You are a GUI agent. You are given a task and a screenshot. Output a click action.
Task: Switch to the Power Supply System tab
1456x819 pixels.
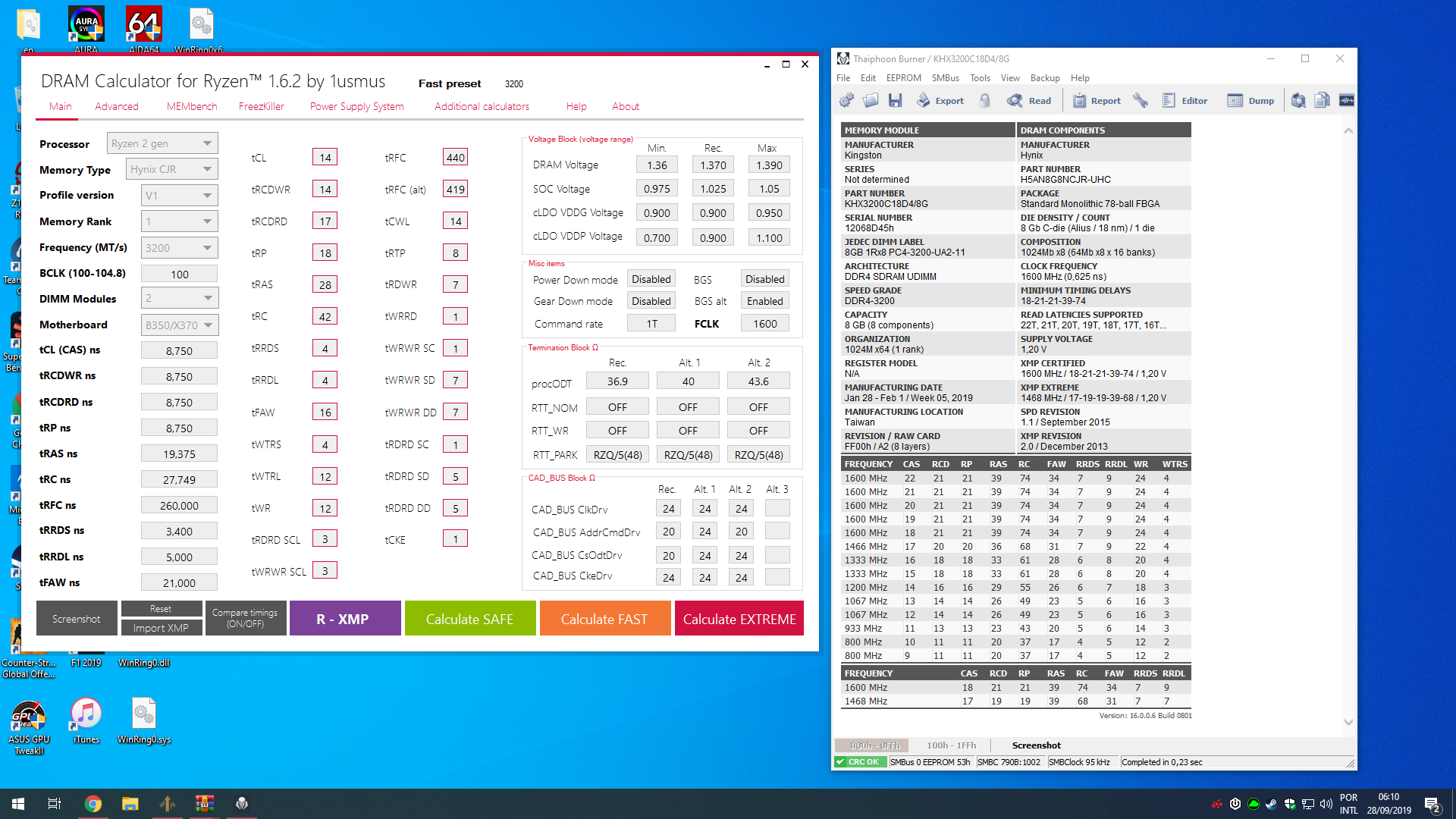356,106
